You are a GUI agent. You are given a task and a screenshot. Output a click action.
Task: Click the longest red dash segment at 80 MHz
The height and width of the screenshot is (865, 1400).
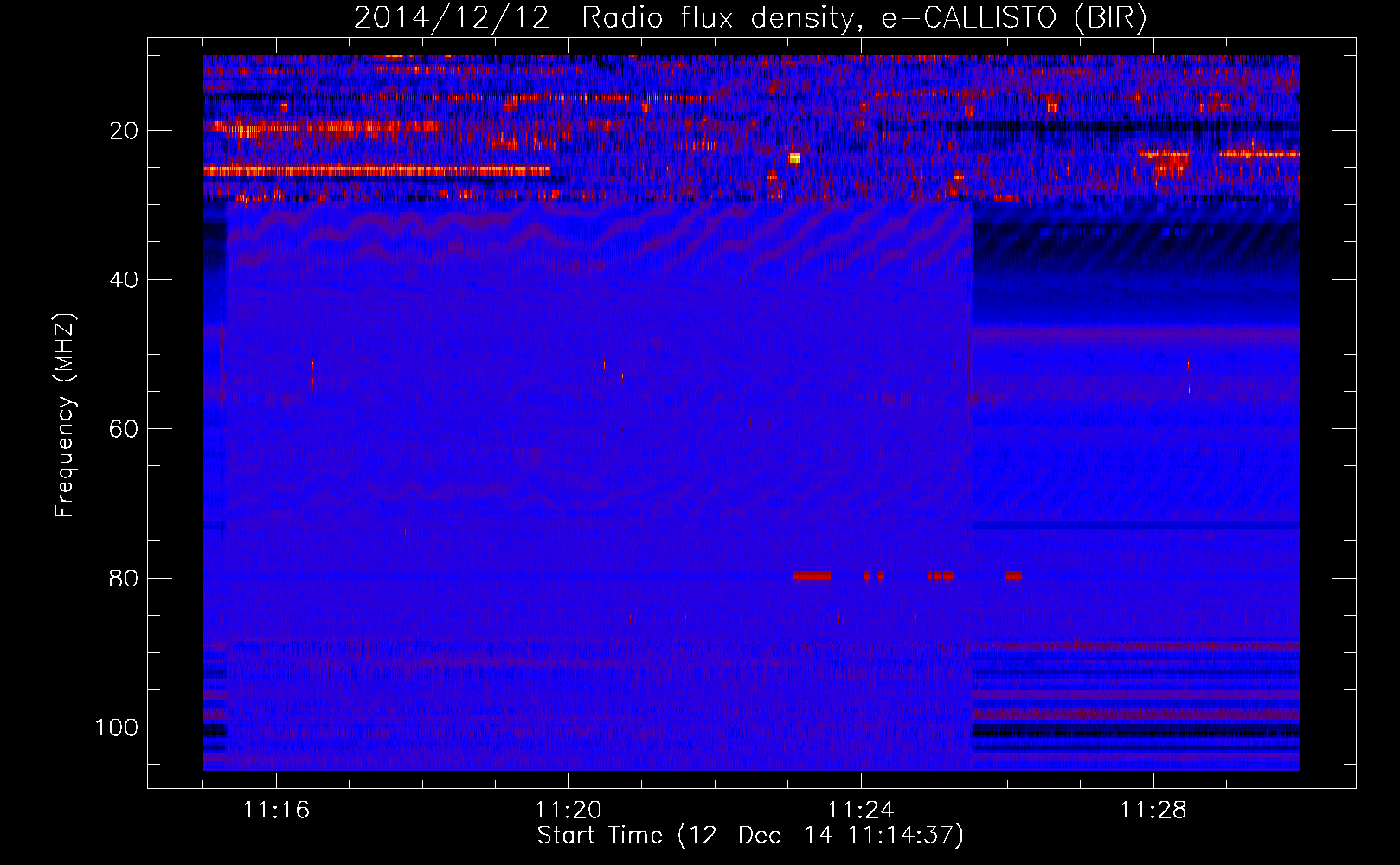(x=815, y=575)
